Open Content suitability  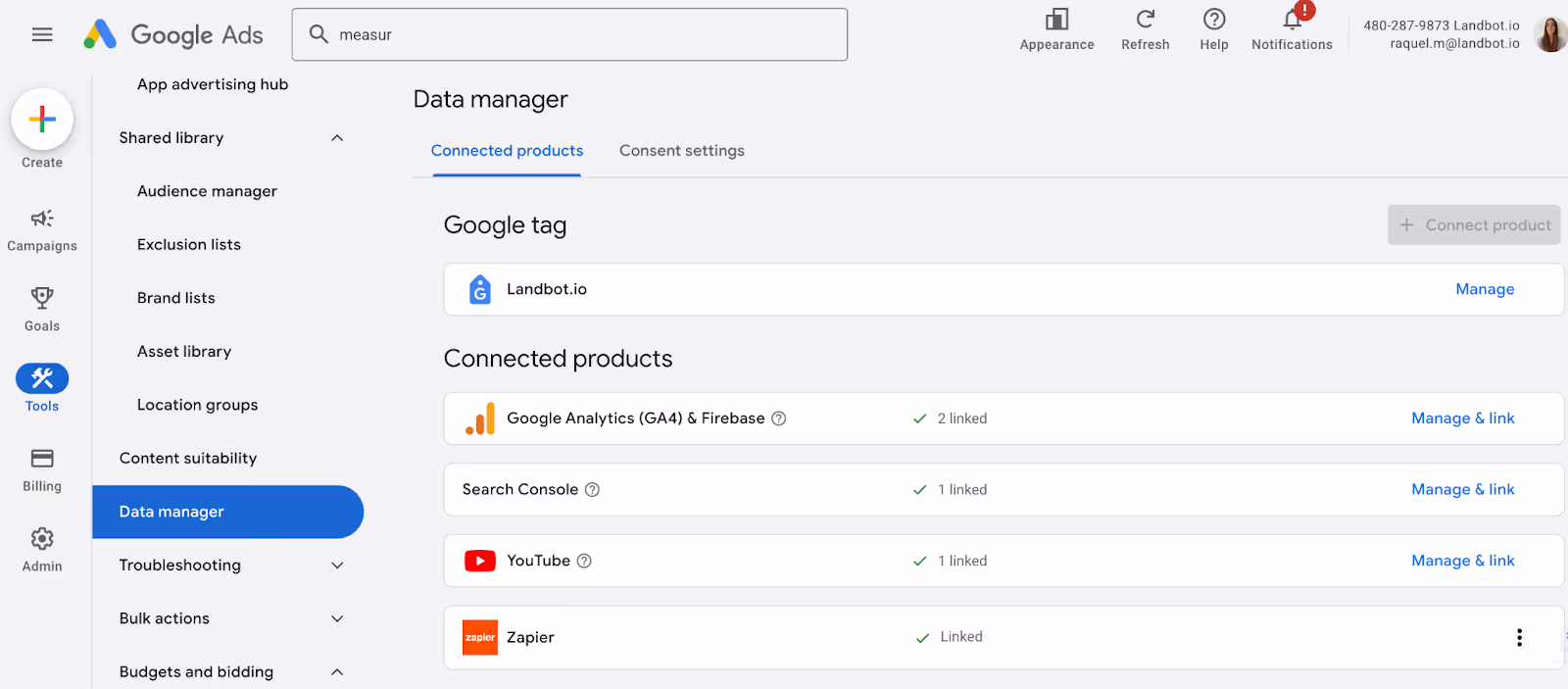point(188,459)
